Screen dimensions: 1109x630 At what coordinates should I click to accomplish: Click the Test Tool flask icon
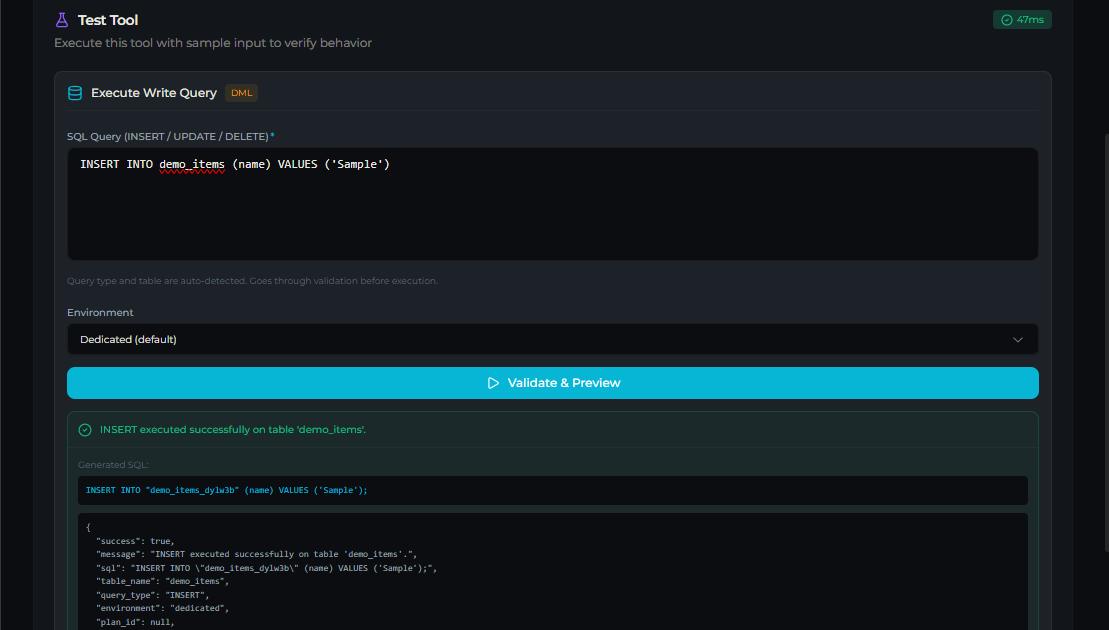62,20
